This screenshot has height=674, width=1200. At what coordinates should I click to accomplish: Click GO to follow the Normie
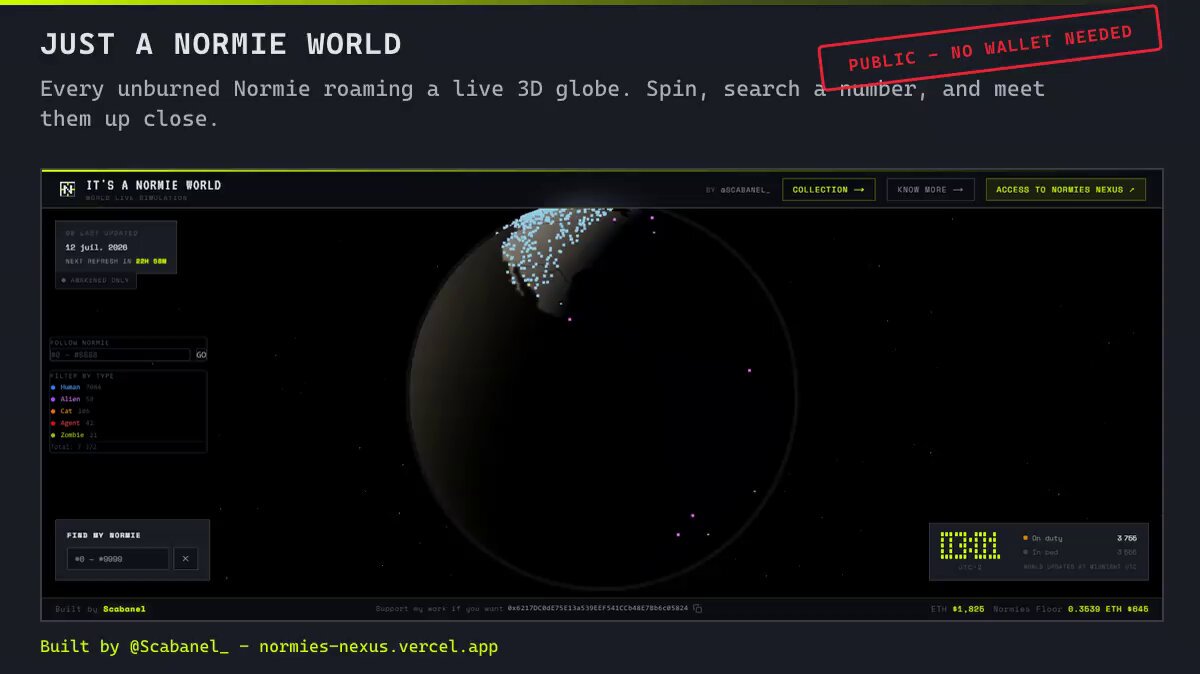[x=200, y=355]
